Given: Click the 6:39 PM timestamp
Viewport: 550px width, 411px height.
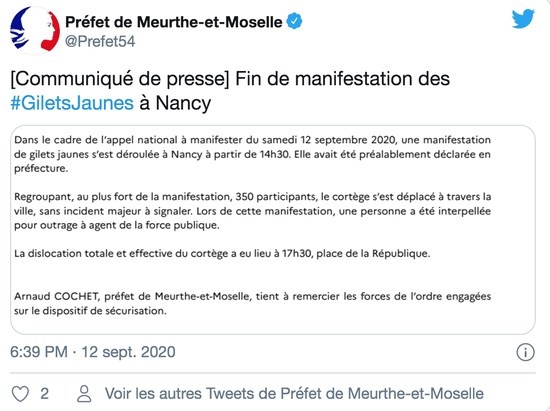Looking at the screenshot, I should tap(39, 352).
